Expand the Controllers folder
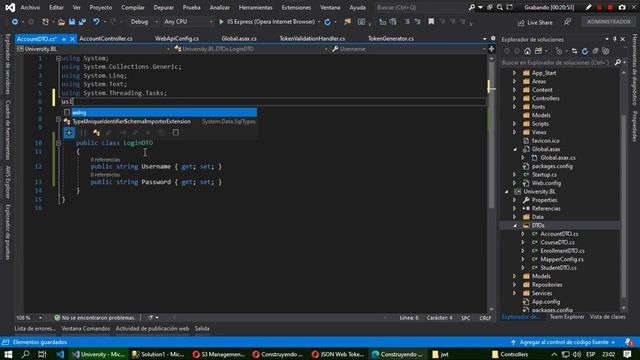Viewport: 640px width, 360px height. click(514, 98)
